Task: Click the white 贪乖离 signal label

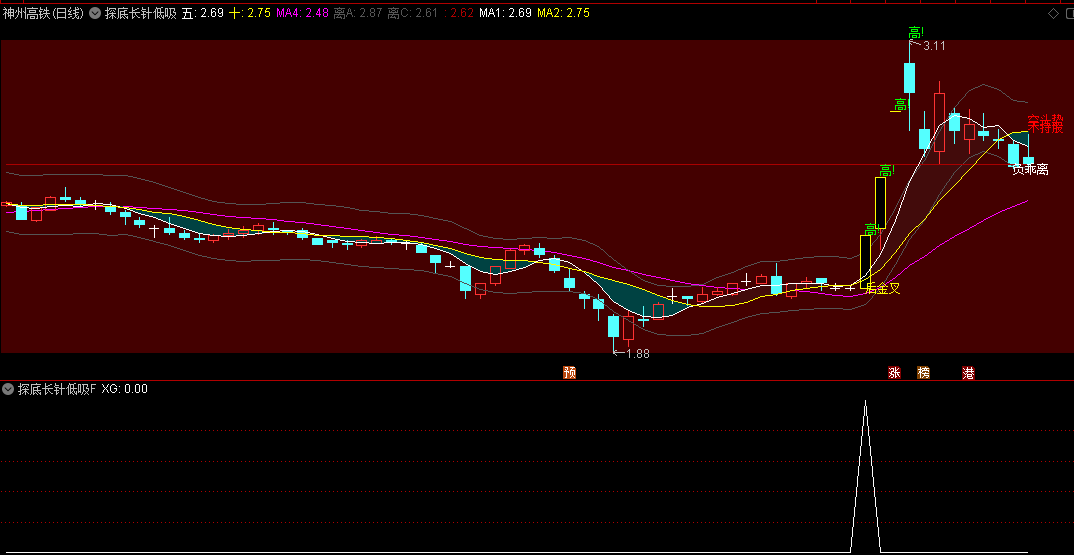Action: pyautogui.click(x=1030, y=169)
